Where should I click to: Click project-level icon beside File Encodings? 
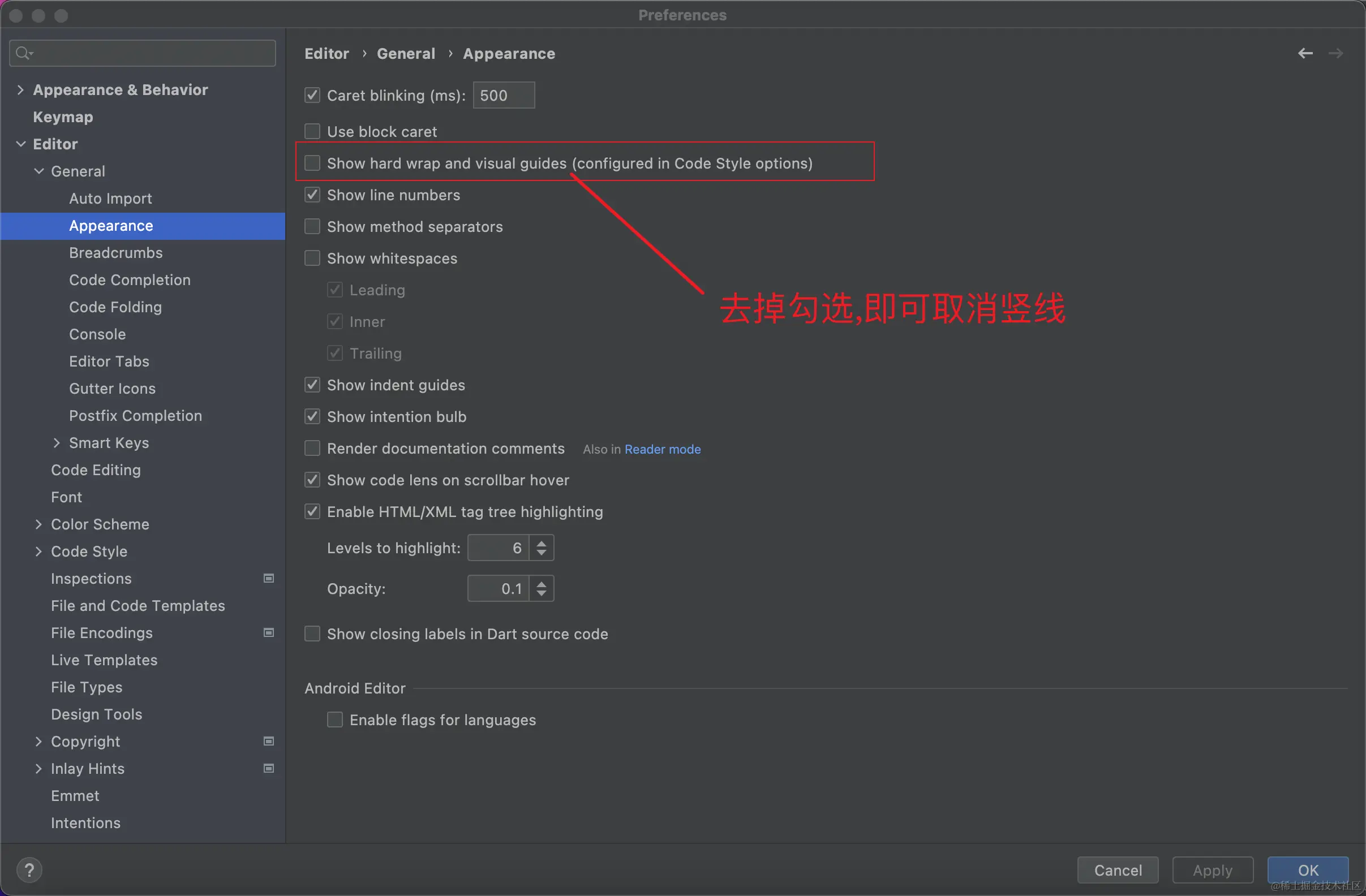268,632
